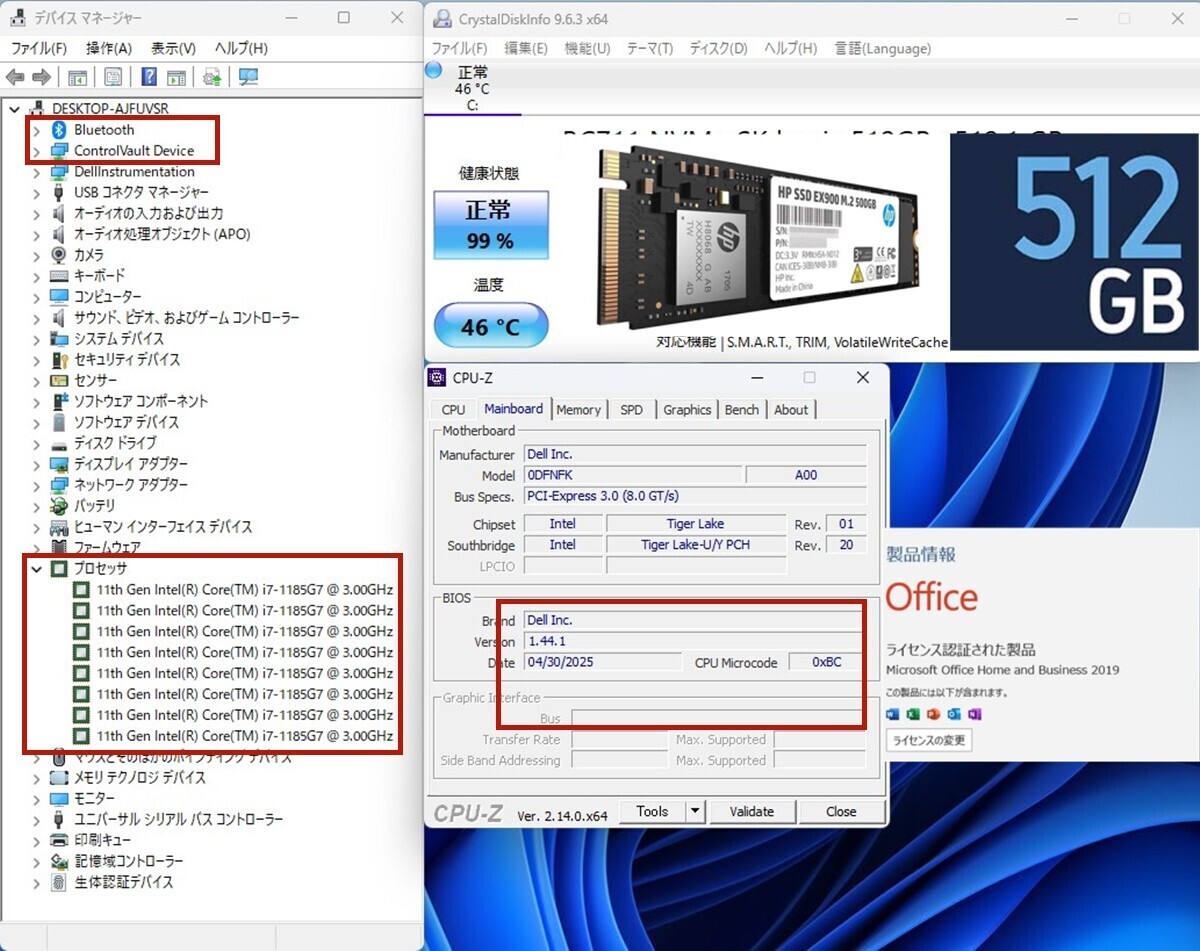Click the ライセンスの変更 button
1200x951 pixels.
(929, 740)
